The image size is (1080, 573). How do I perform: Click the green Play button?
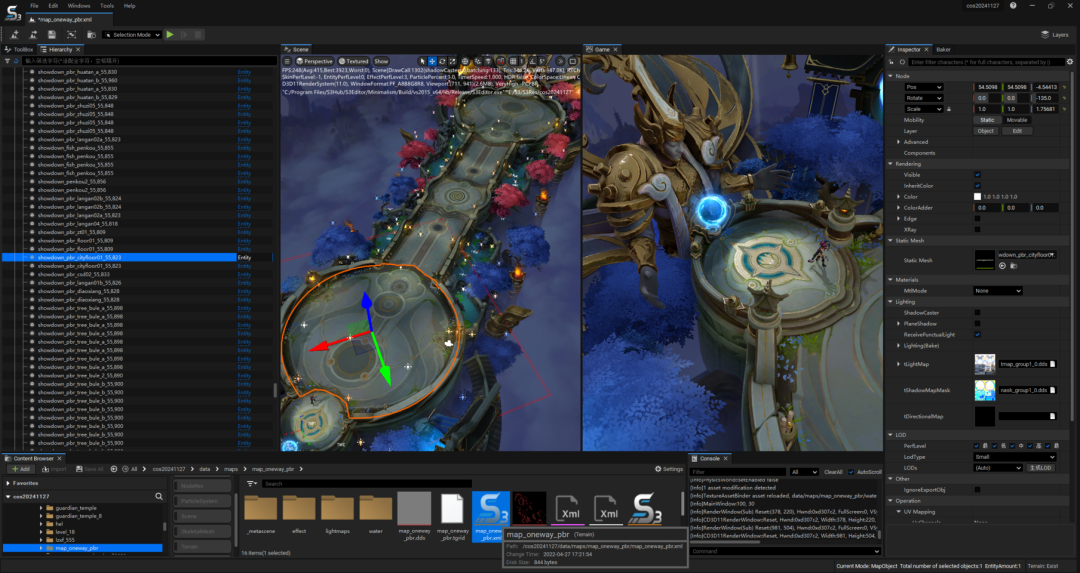click(x=169, y=34)
